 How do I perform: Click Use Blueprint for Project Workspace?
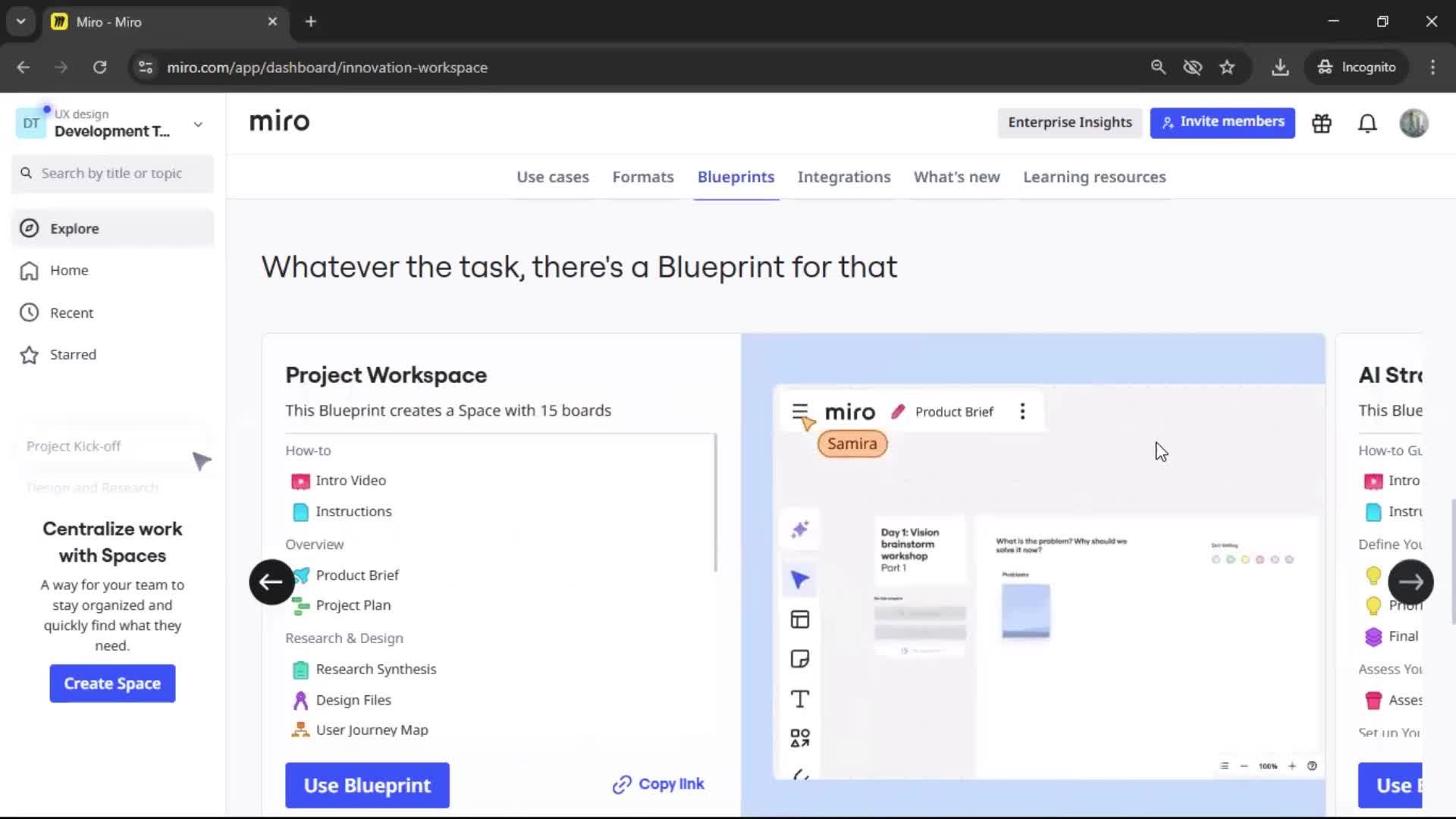tap(367, 785)
